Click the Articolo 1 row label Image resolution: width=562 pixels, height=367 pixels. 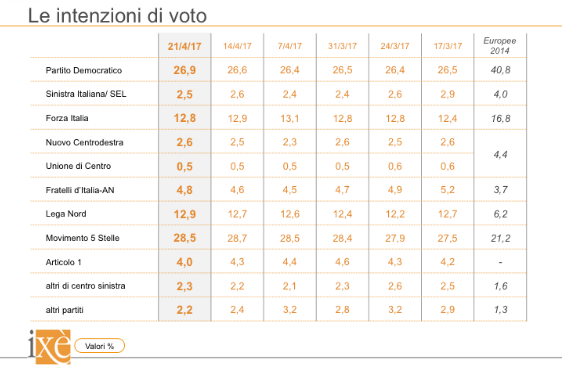click(x=63, y=262)
